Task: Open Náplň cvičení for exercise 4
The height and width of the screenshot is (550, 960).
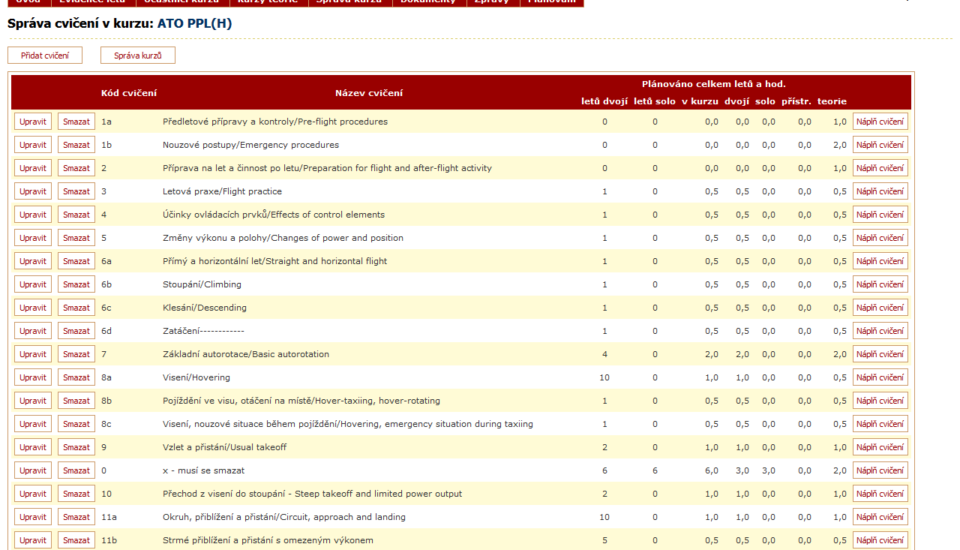Action: pos(880,214)
